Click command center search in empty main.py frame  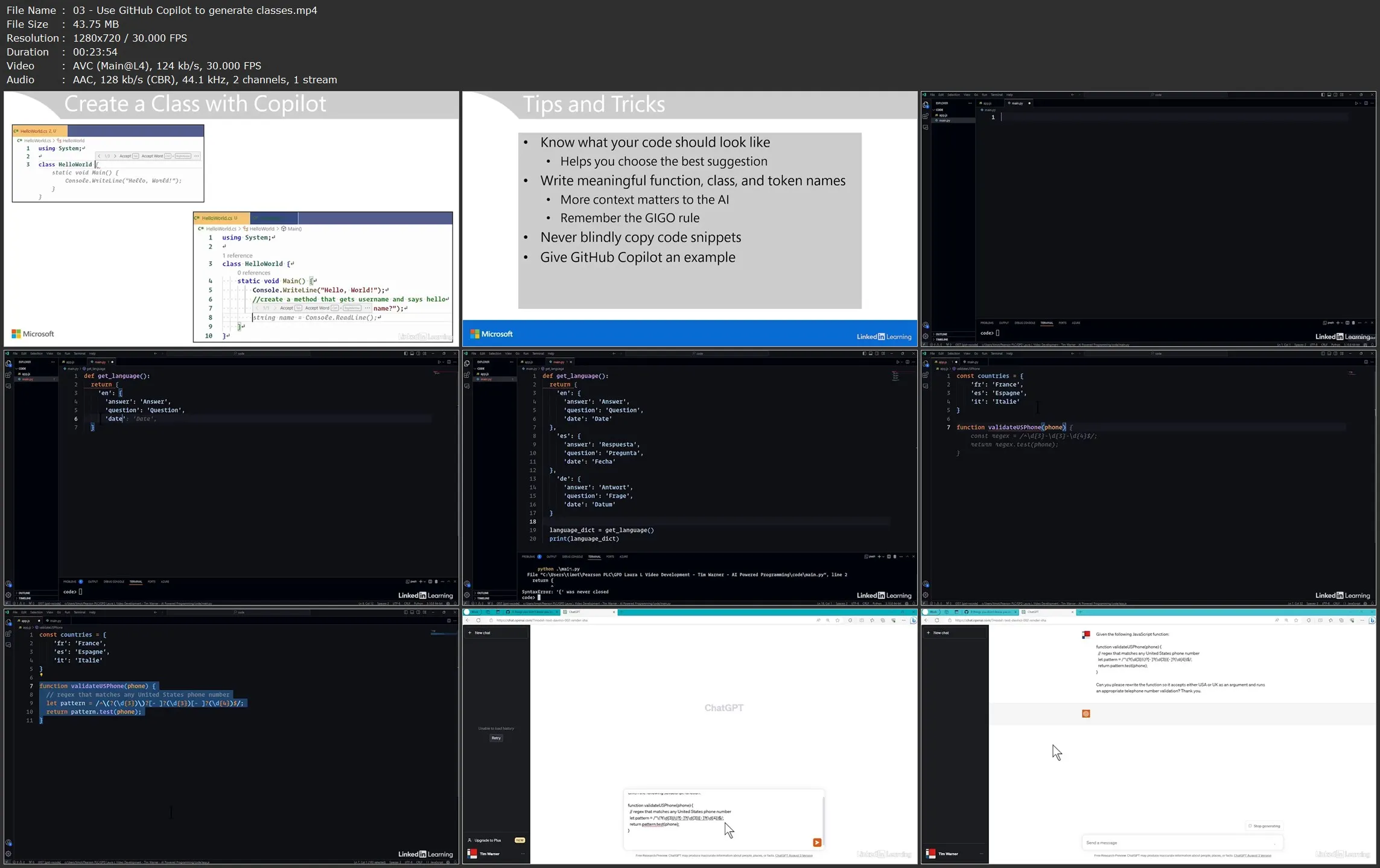point(1156,95)
